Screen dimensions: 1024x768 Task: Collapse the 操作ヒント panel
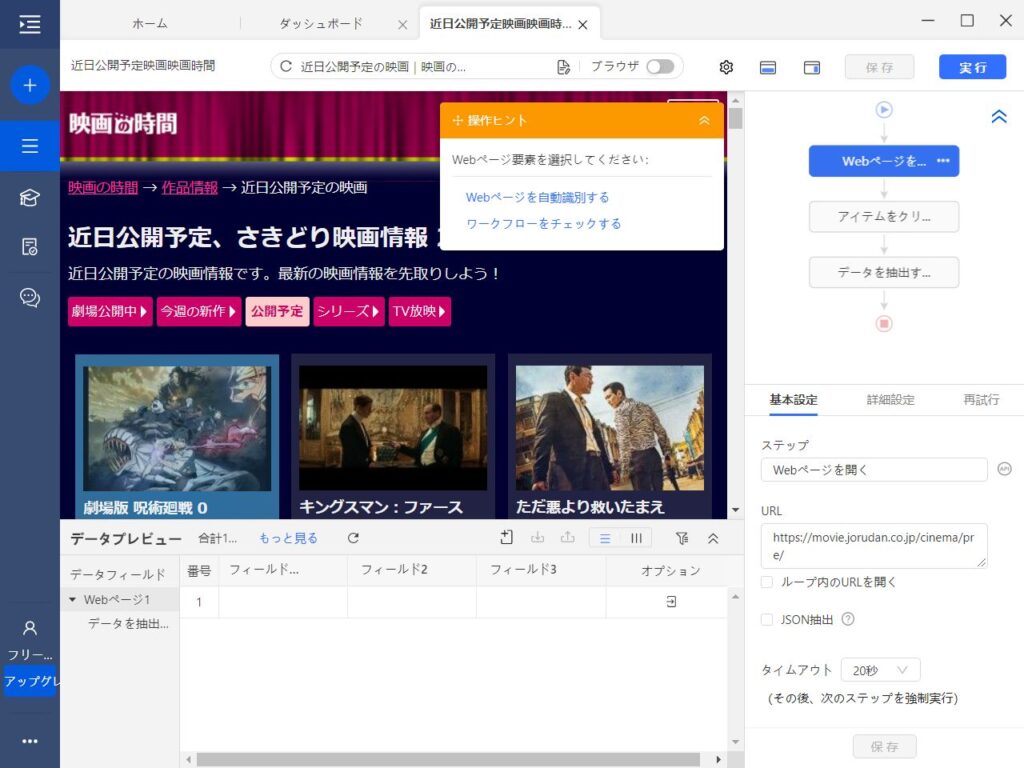(x=704, y=120)
